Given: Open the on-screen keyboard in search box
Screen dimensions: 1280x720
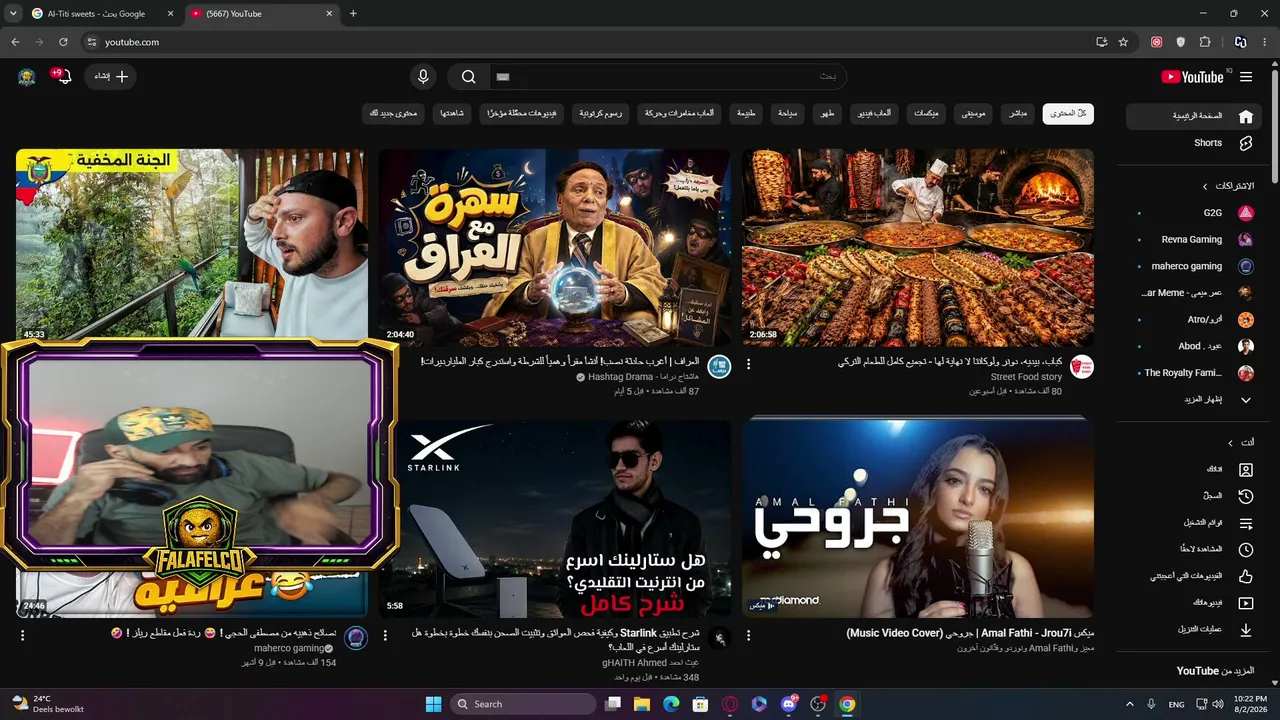Looking at the screenshot, I should (x=503, y=77).
